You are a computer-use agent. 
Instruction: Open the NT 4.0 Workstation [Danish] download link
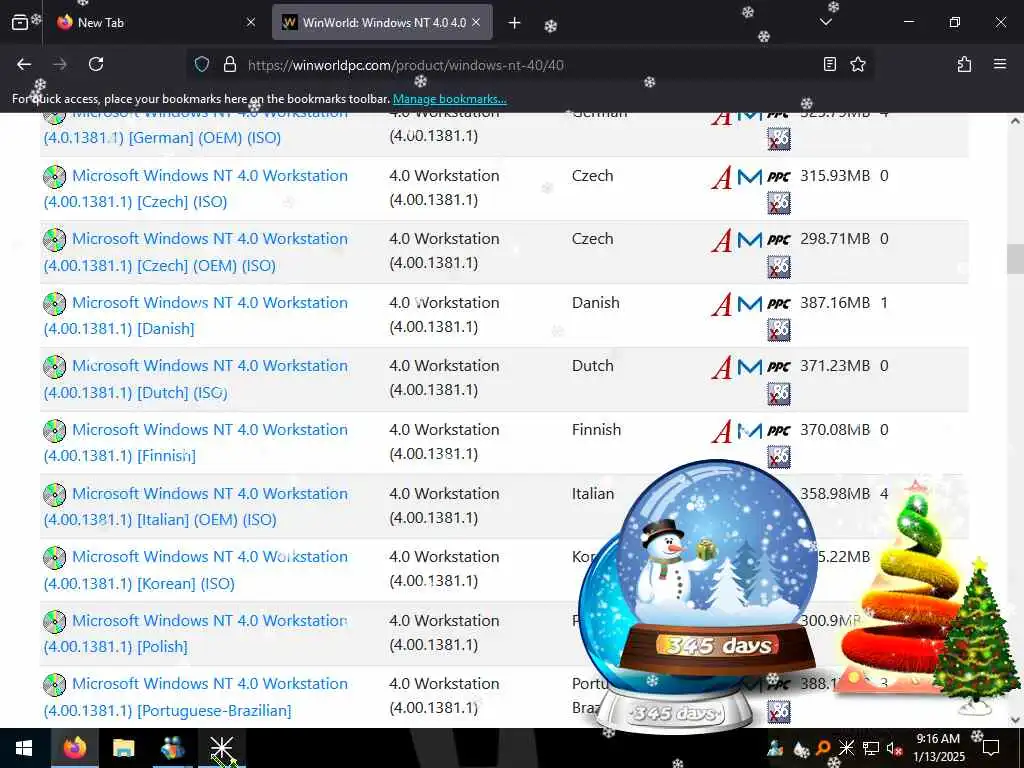196,315
